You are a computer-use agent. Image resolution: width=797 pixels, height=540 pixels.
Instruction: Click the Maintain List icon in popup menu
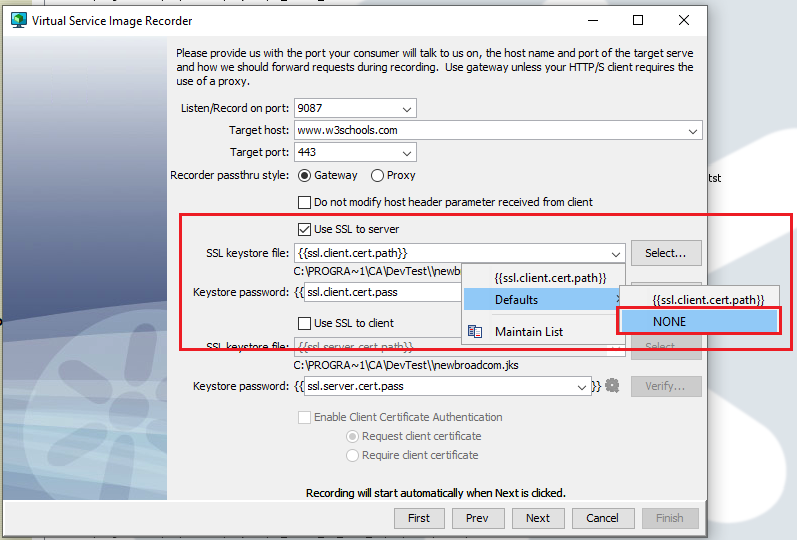pos(475,332)
